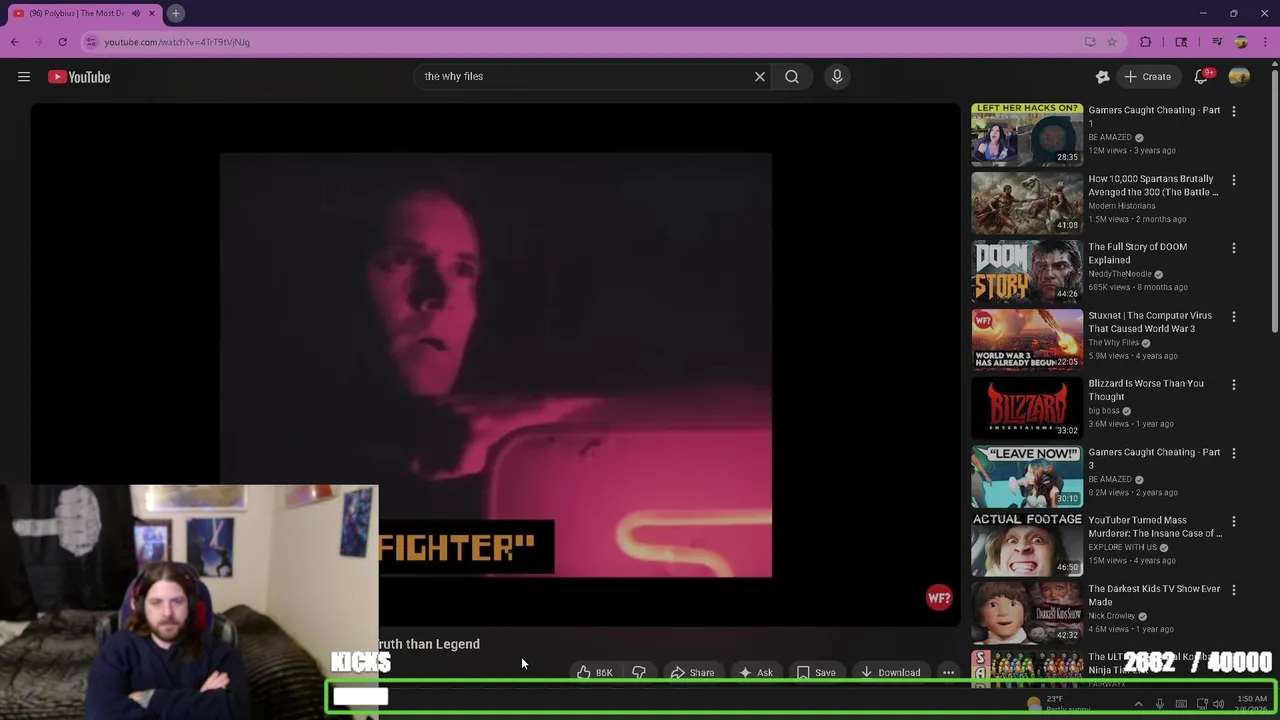The height and width of the screenshot is (720, 1280).
Task: Share the video
Action: coord(692,673)
